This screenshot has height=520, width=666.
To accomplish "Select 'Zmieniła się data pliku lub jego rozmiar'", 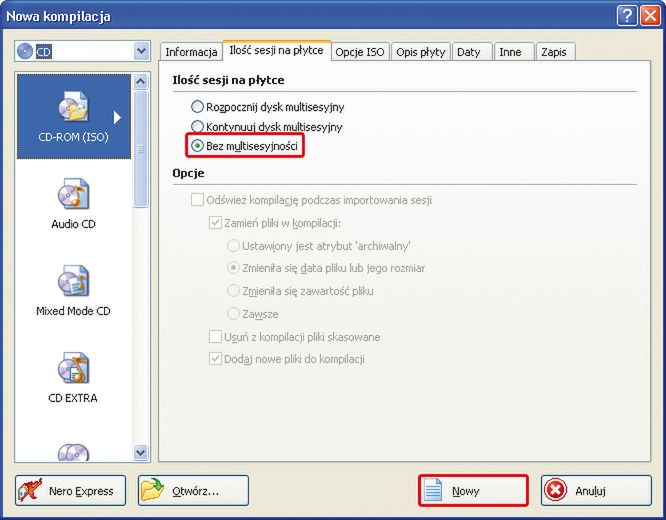I will [233, 268].
